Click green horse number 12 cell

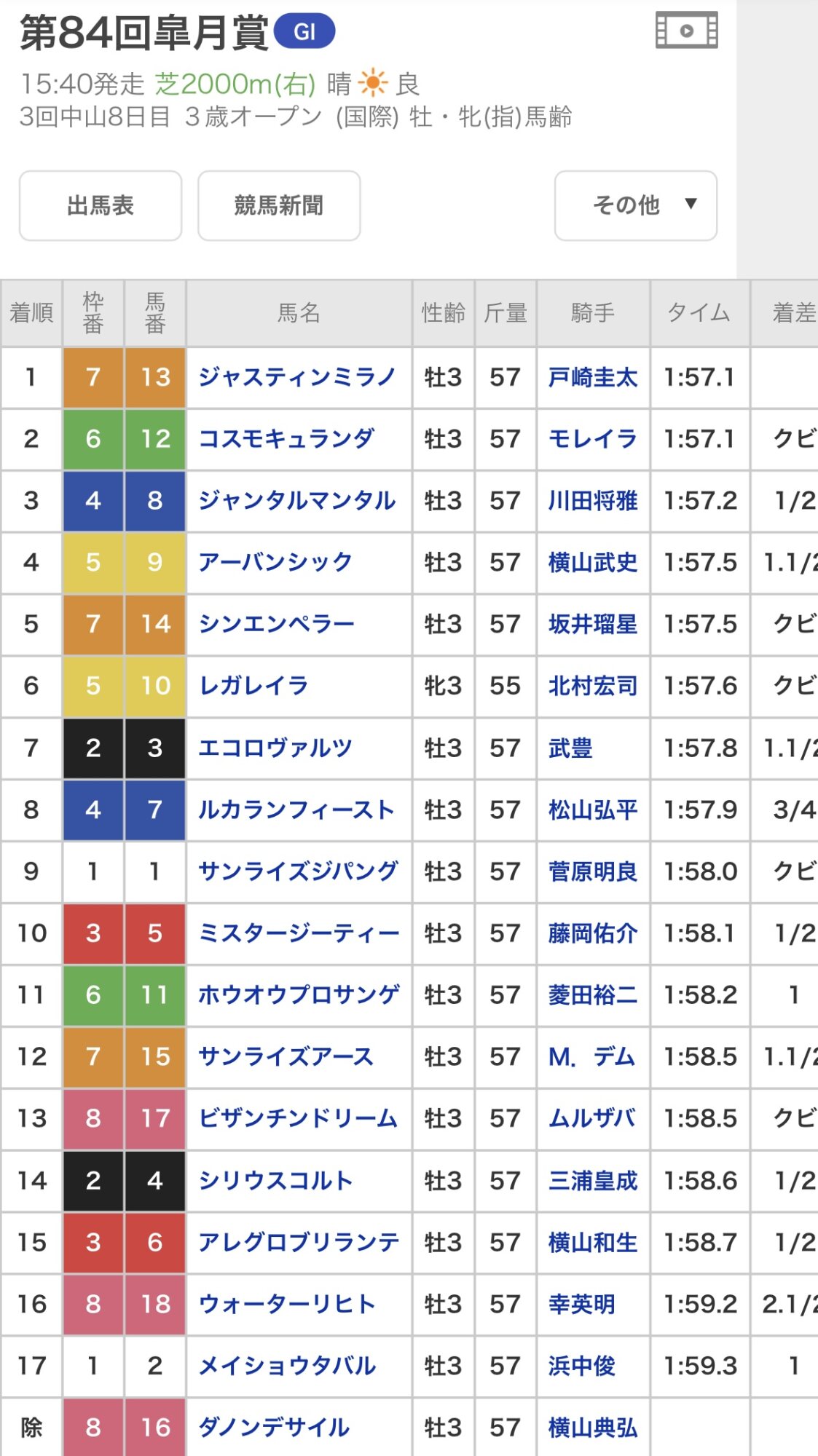pos(155,439)
